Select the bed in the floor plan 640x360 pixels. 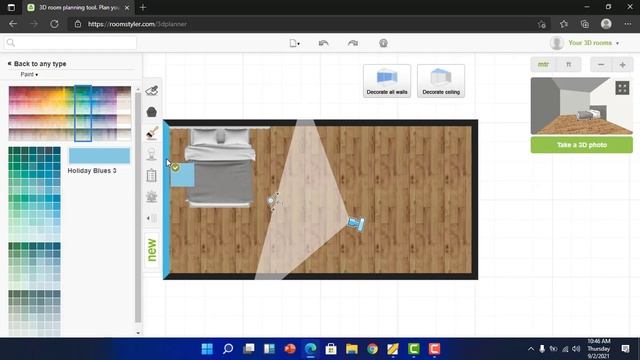click(220, 167)
